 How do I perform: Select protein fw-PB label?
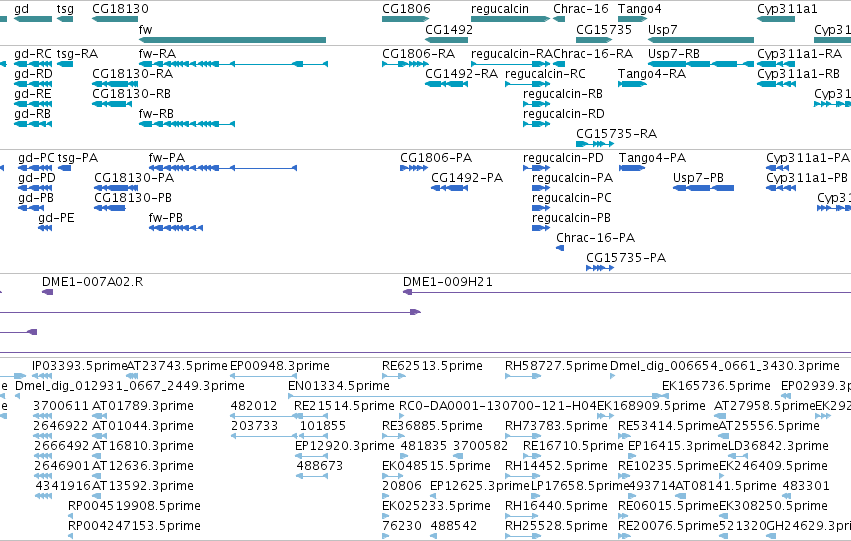click(x=166, y=218)
